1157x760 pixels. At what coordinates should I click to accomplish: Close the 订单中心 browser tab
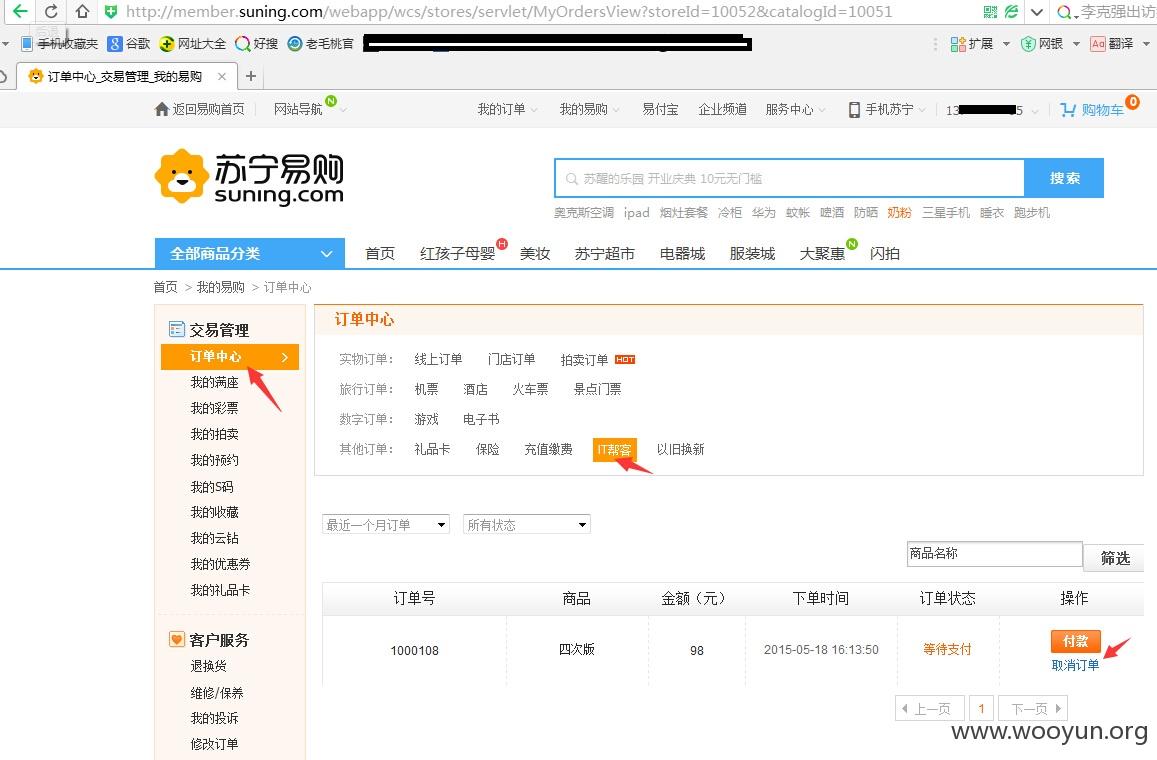pyautogui.click(x=221, y=76)
